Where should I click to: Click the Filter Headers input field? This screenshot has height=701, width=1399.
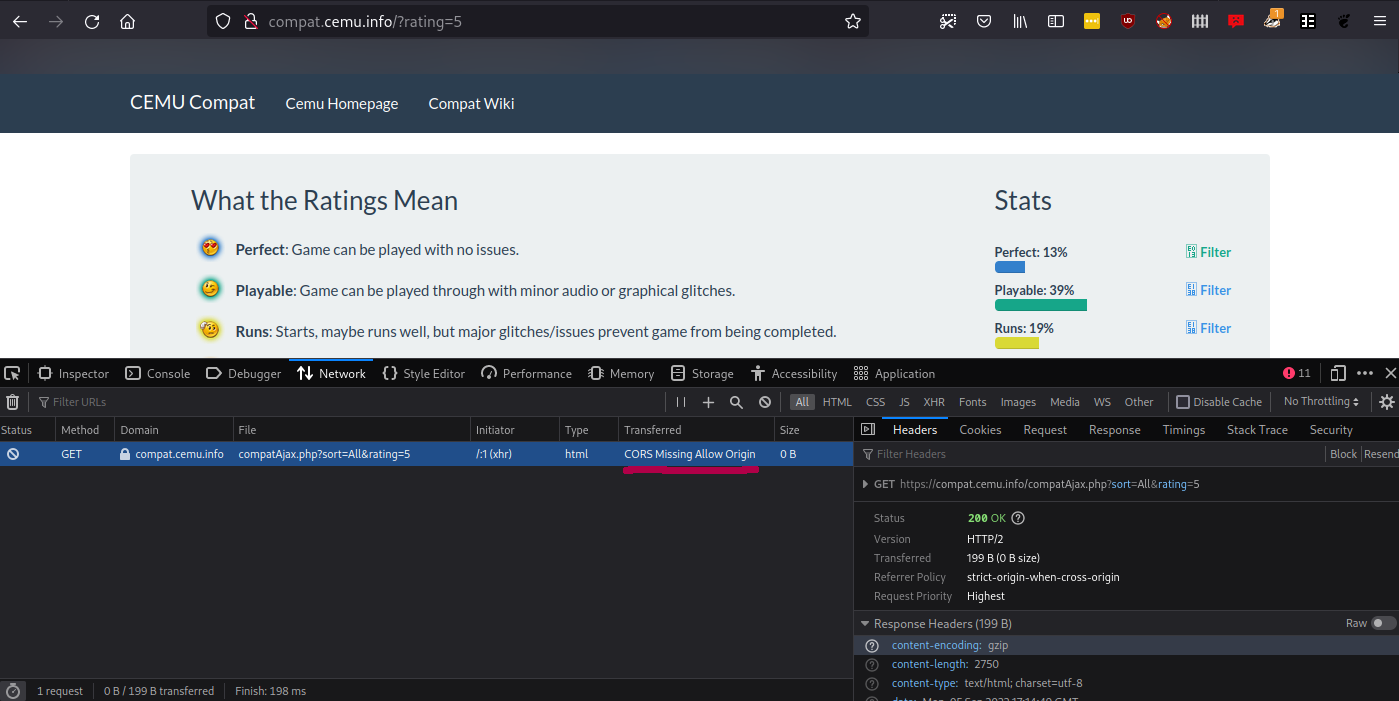pos(1090,454)
